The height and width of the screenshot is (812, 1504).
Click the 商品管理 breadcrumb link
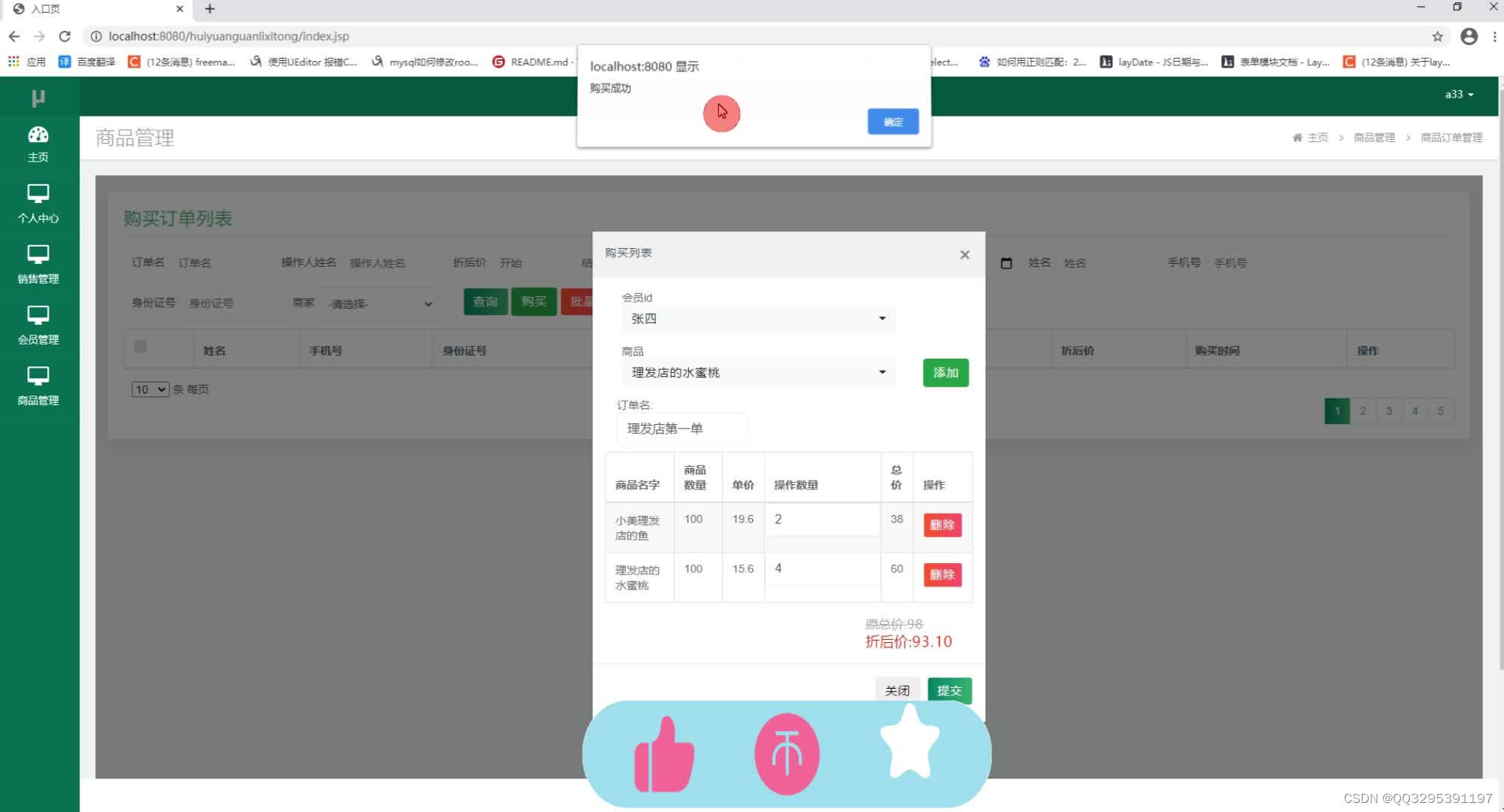pos(1374,138)
